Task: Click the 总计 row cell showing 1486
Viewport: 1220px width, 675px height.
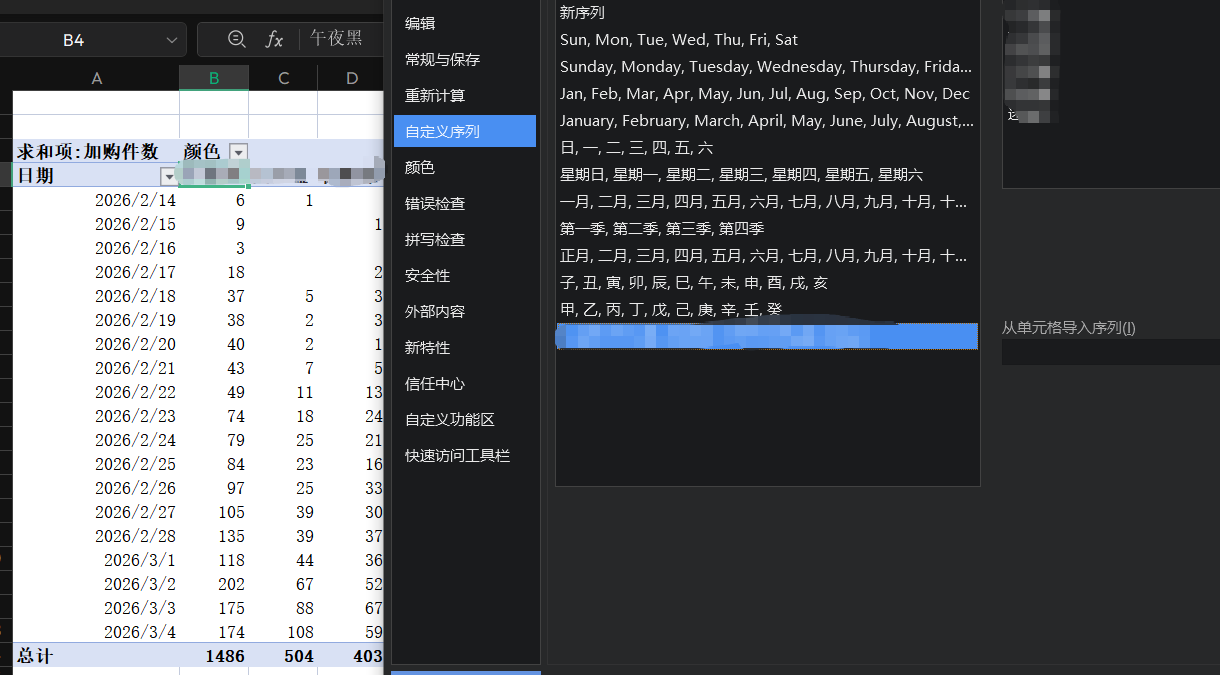Action: point(214,656)
